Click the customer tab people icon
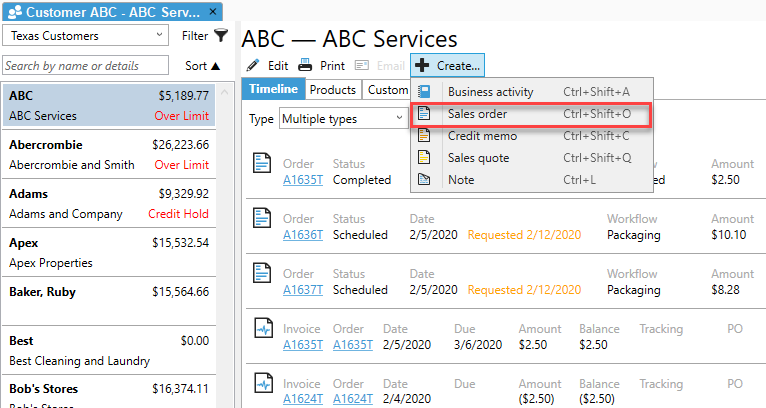The height and width of the screenshot is (408, 766). pos(15,11)
